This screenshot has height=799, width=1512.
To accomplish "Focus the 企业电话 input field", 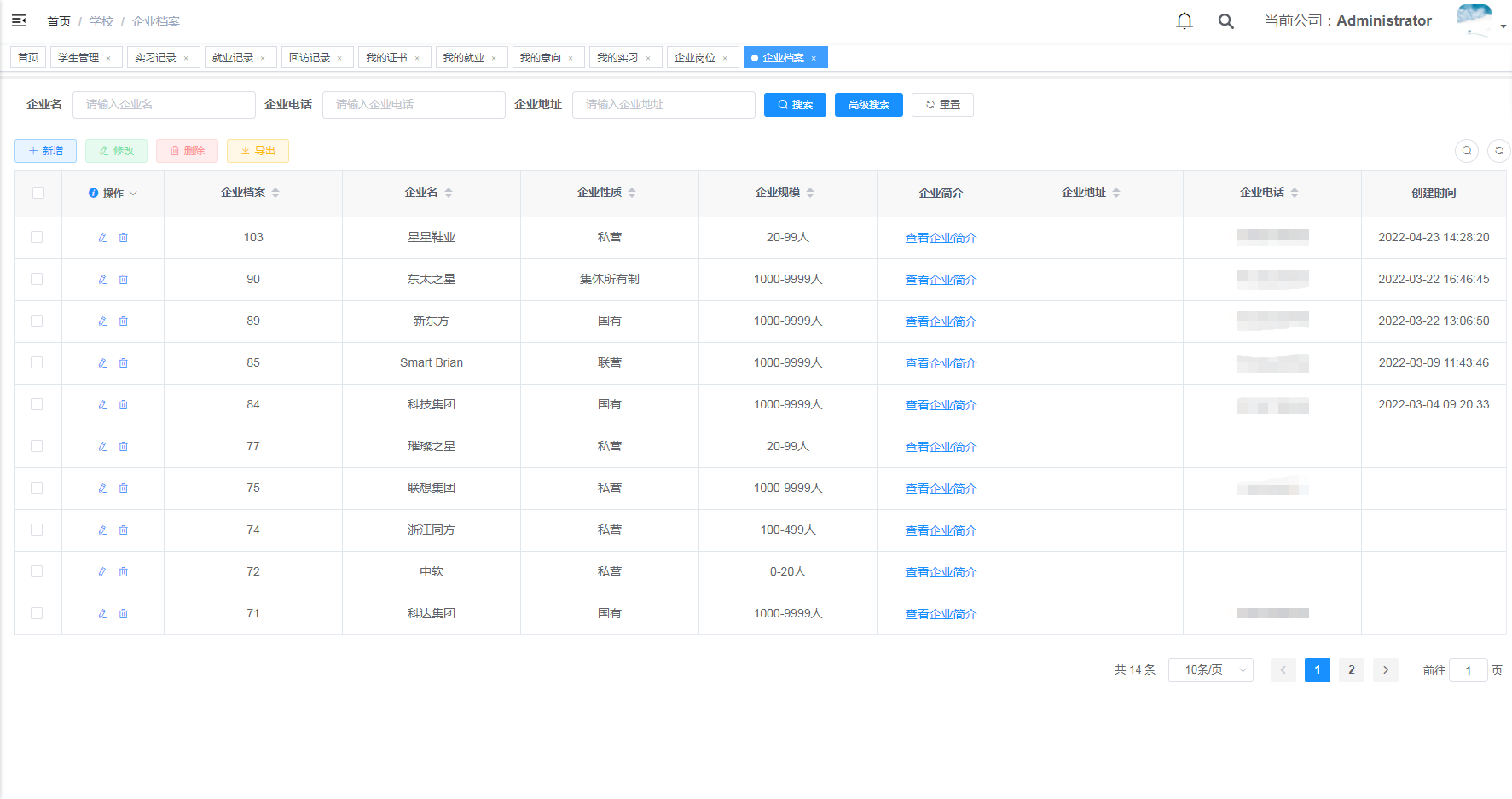I will point(414,105).
